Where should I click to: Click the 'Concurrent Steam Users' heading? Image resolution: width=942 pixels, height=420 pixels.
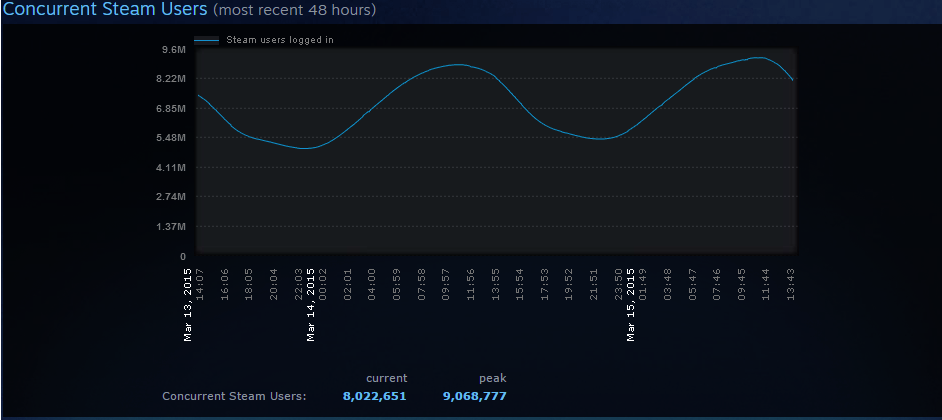(x=105, y=10)
